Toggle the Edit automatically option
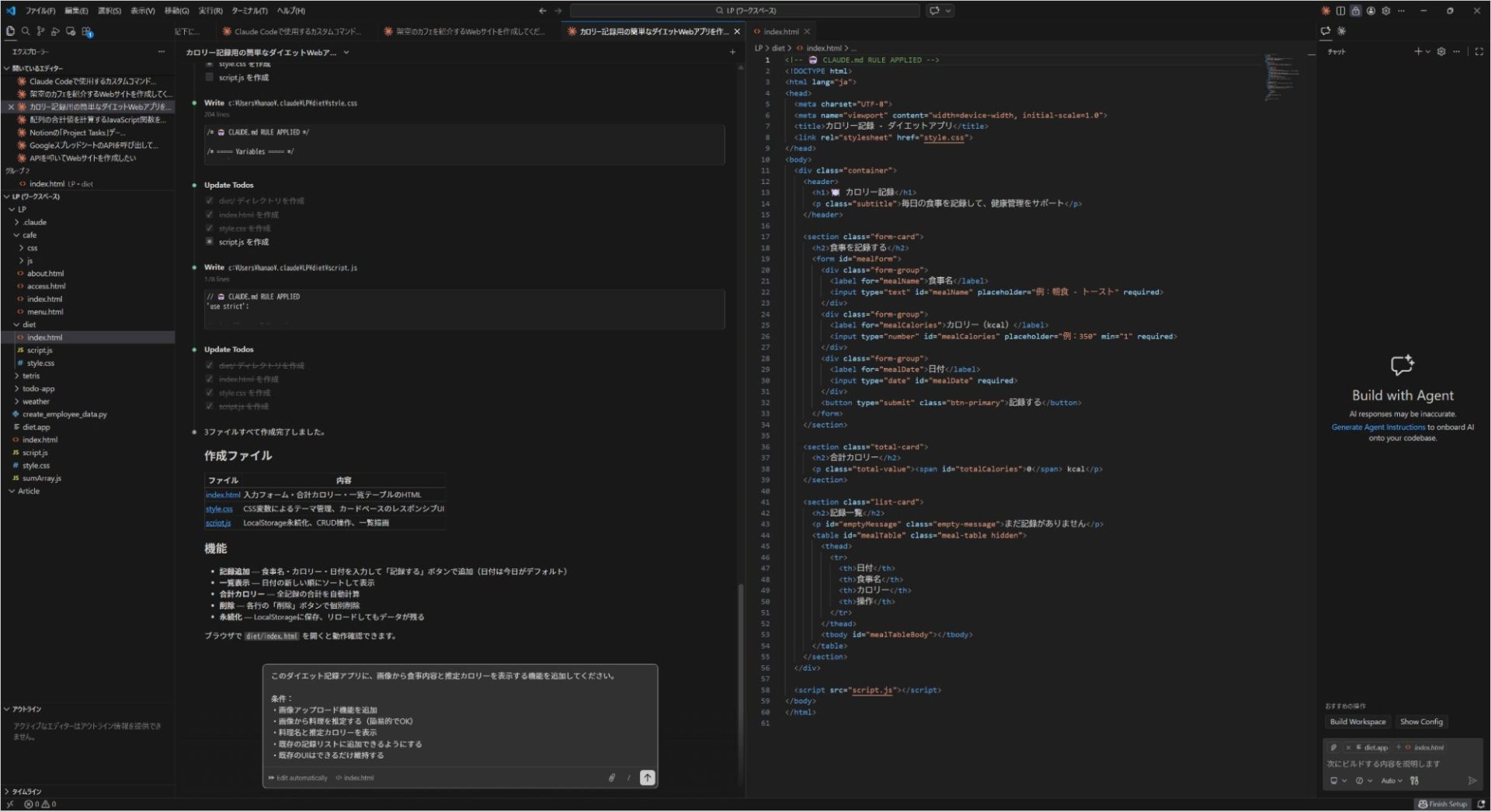 coord(297,777)
